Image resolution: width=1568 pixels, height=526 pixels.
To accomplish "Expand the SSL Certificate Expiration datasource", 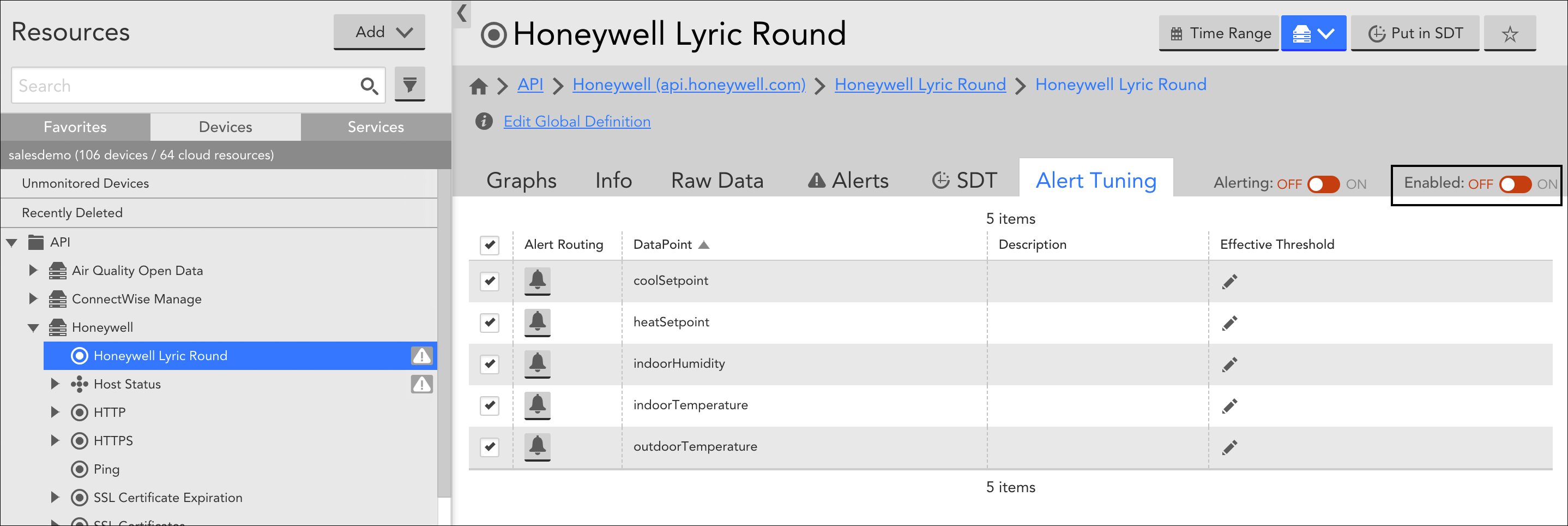I will pos(55,497).
